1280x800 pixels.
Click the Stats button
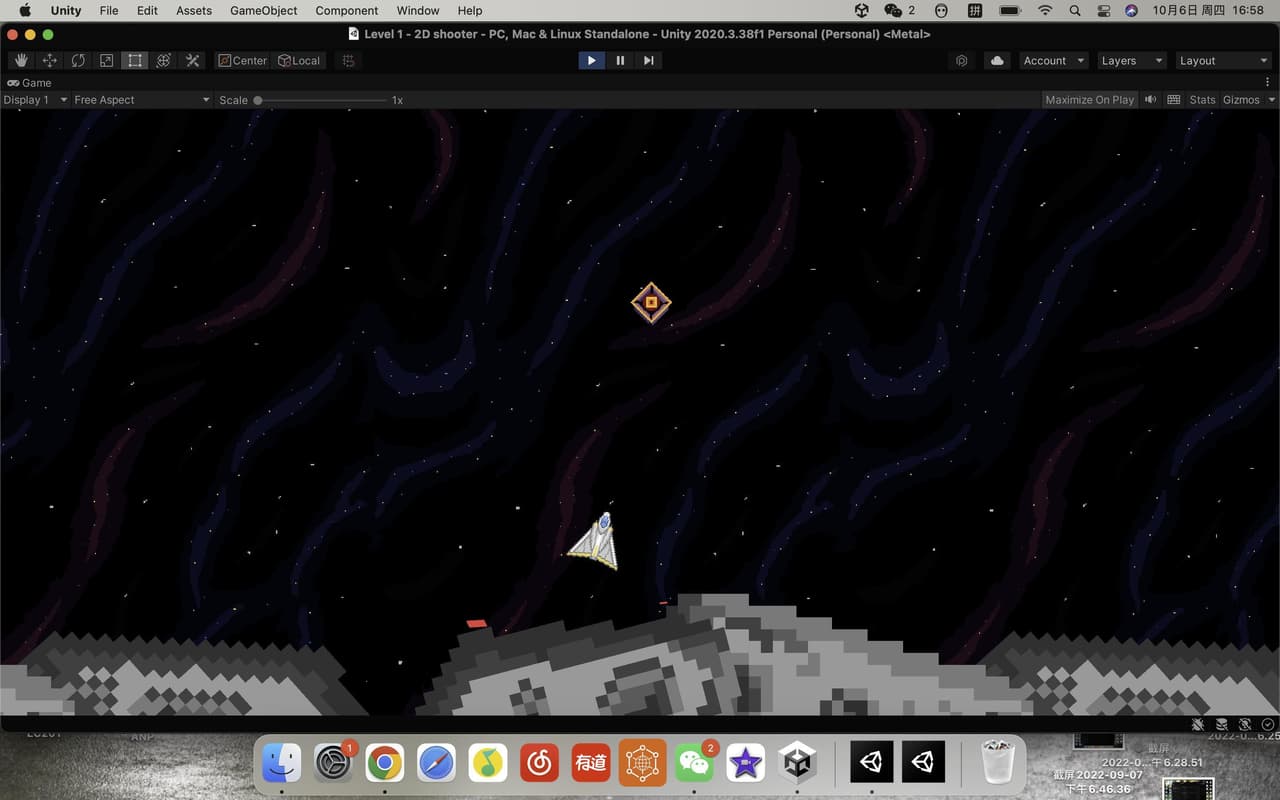point(1202,100)
